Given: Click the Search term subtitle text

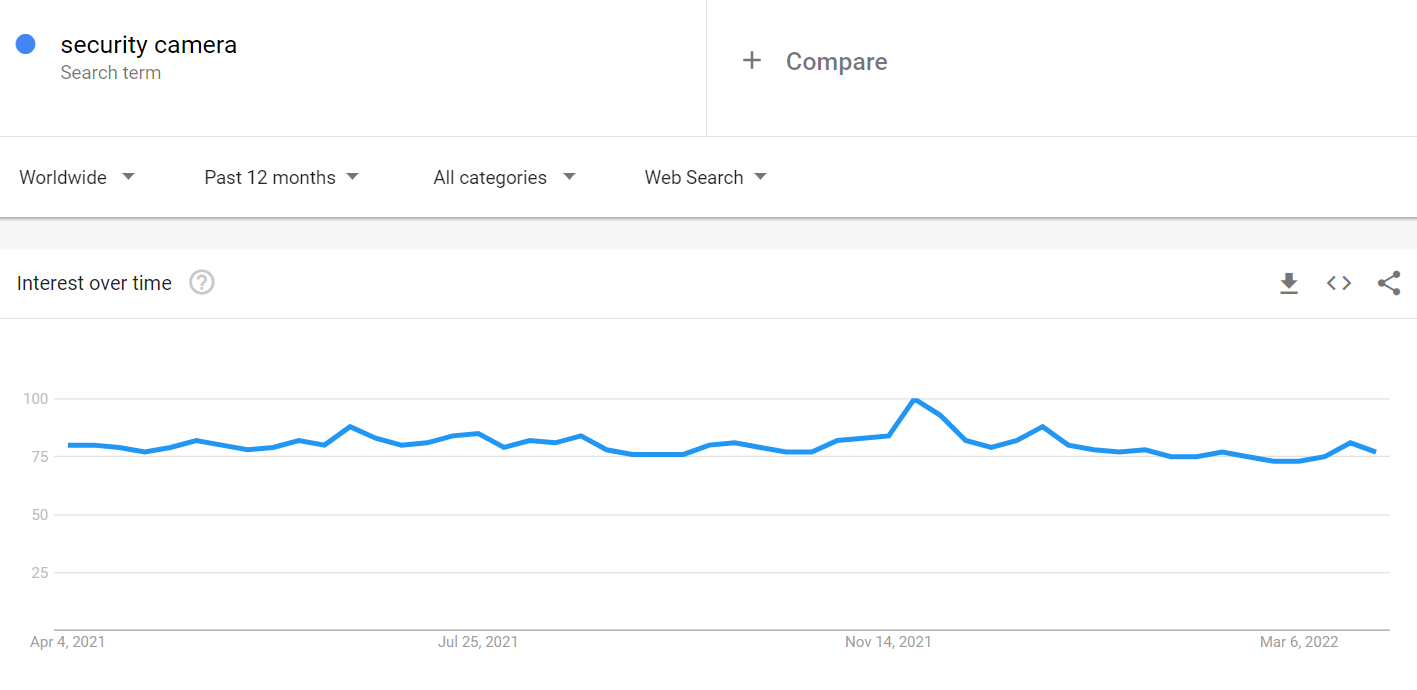Looking at the screenshot, I should tap(111, 73).
